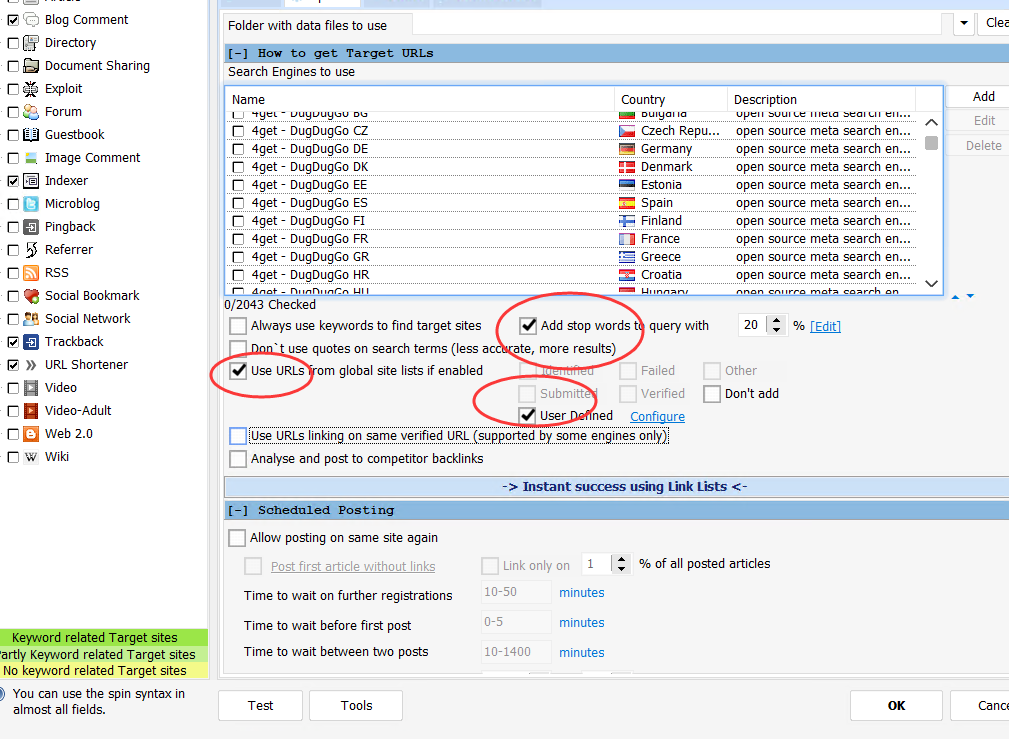Click the search engine list scrollbar down arrow

coord(931,283)
